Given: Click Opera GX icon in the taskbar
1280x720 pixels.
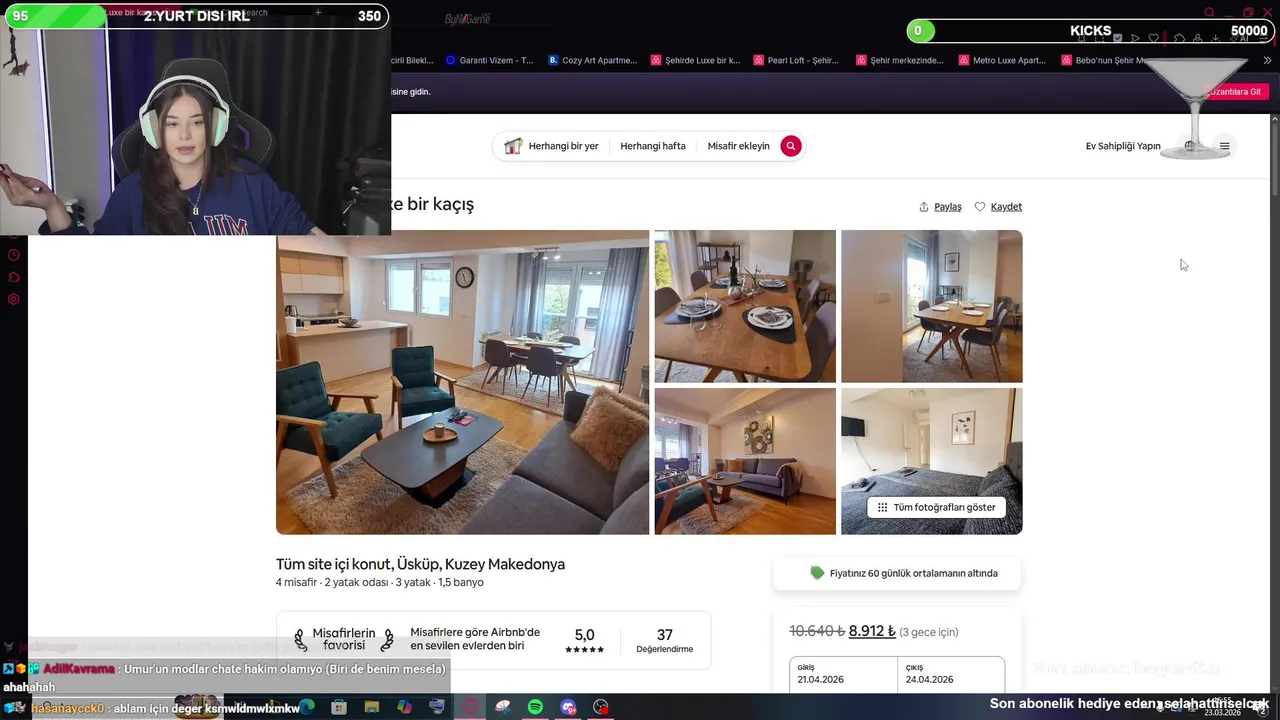Looking at the screenshot, I should coord(470,707).
